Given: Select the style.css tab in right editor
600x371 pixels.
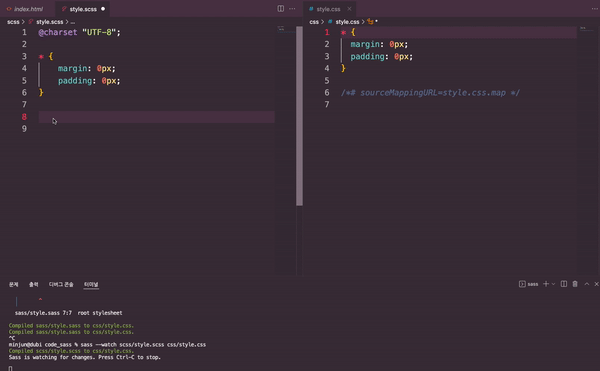Looking at the screenshot, I should click(x=328, y=9).
